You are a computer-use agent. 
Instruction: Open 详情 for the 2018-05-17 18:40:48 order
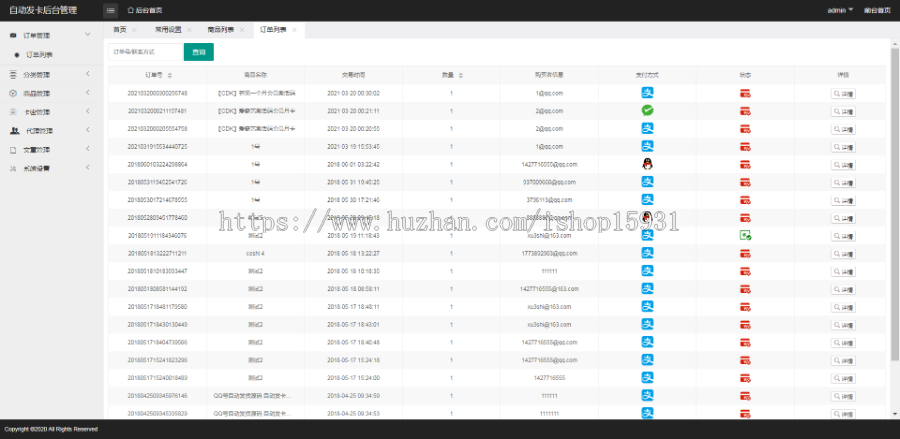[843, 343]
